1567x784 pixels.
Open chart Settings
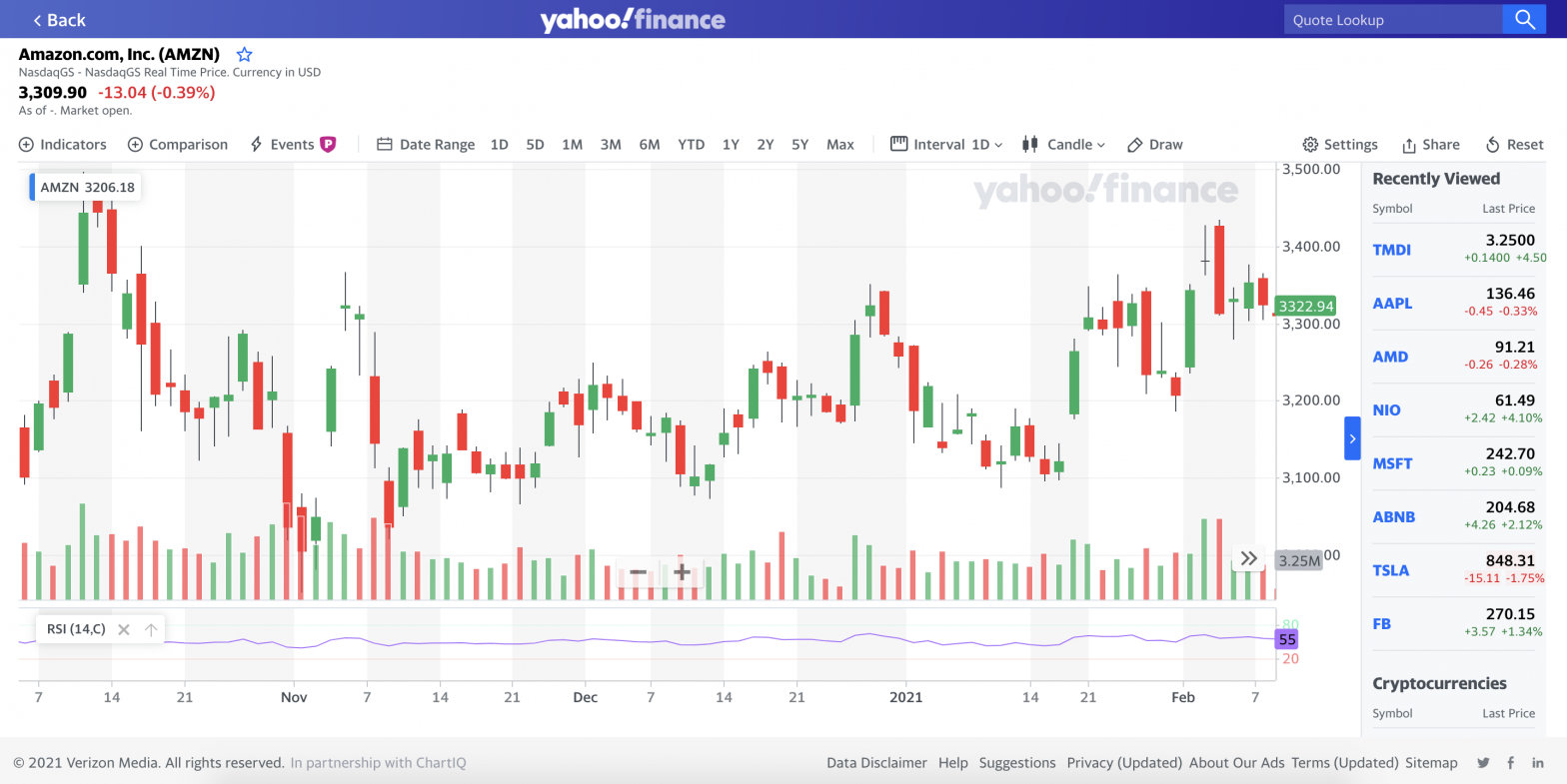pyautogui.click(x=1339, y=144)
